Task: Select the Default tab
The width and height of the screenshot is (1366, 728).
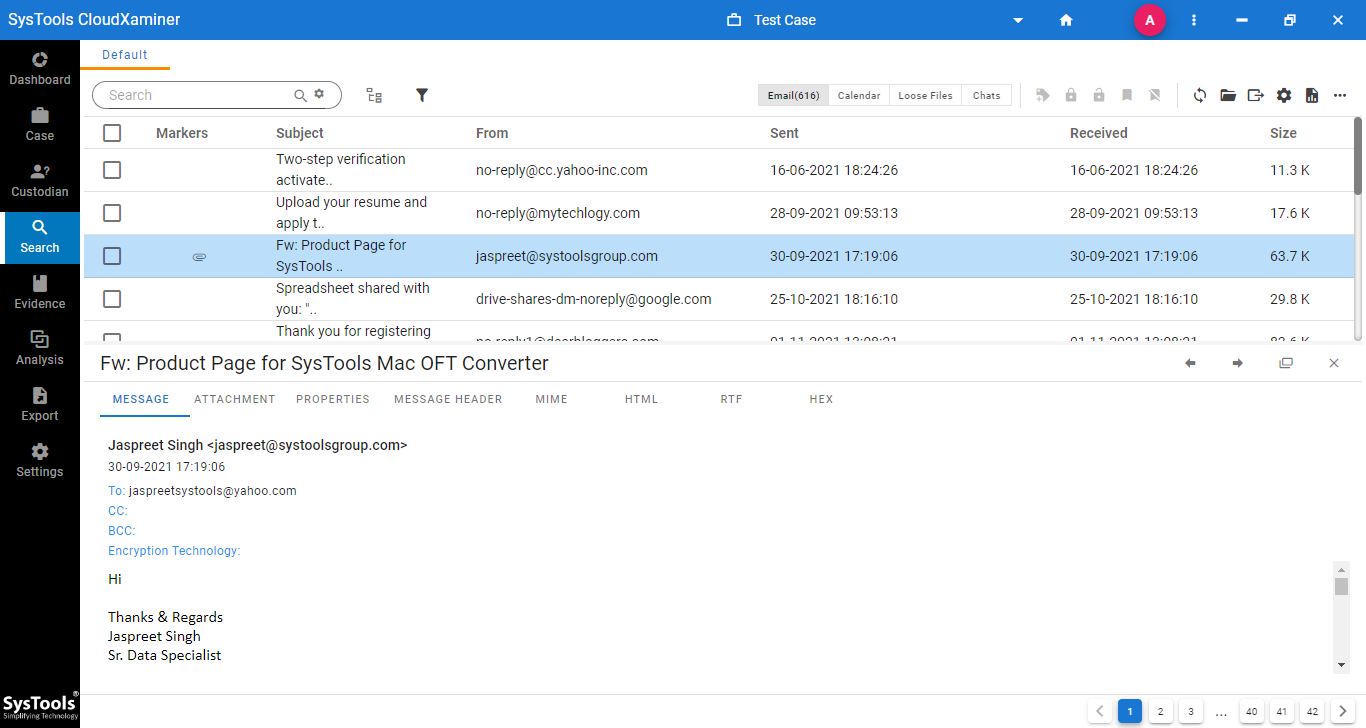Action: pos(125,55)
